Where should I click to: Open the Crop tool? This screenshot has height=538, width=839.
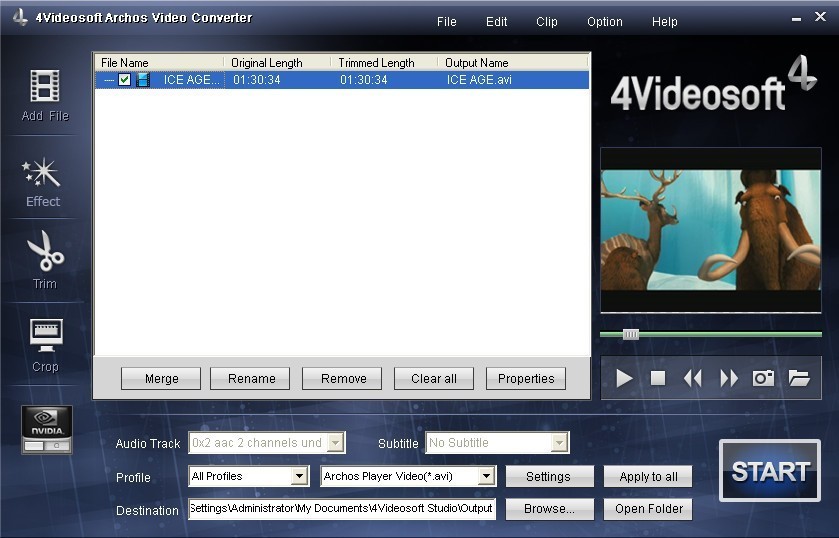pyautogui.click(x=45, y=337)
